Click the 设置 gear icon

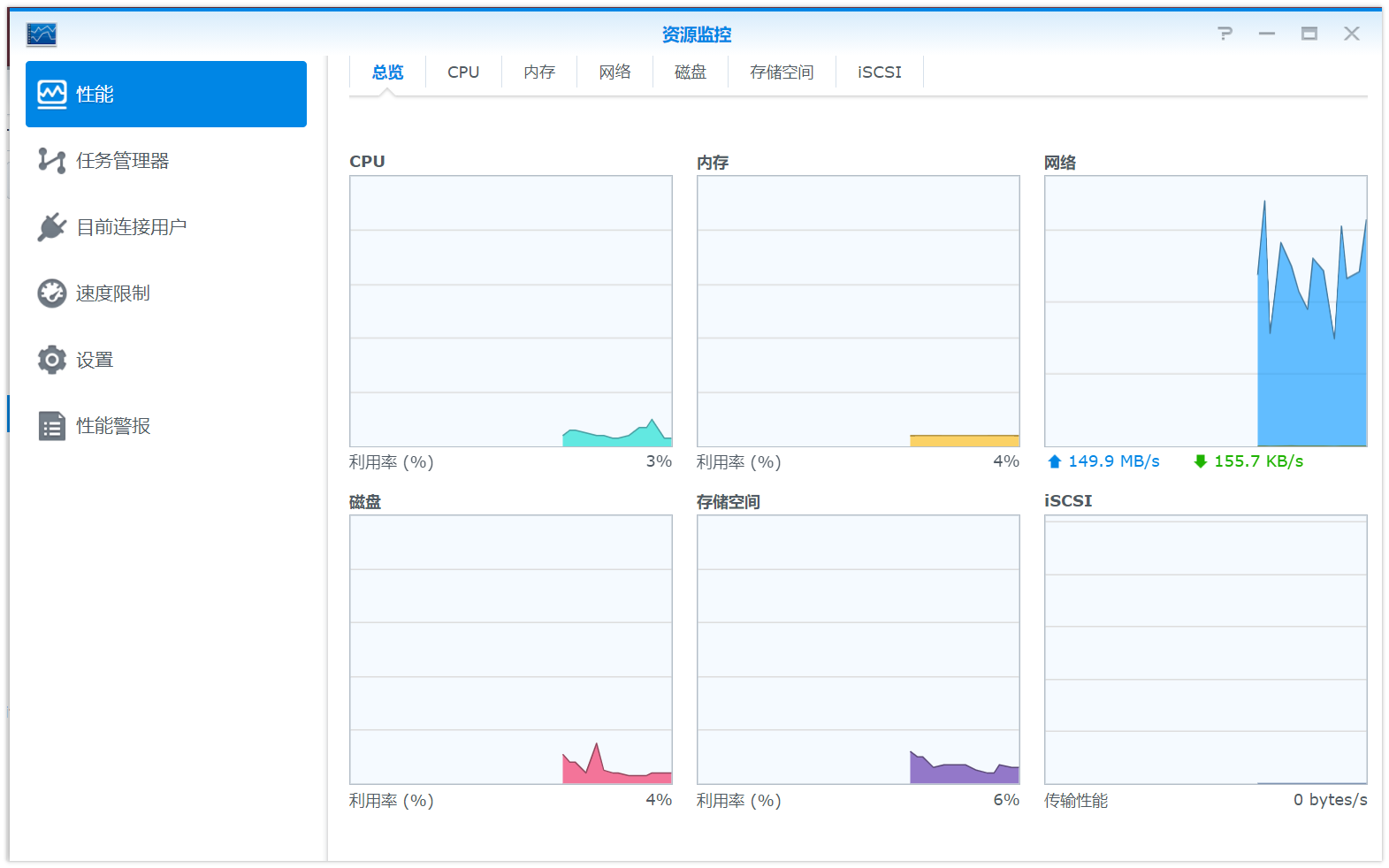pyautogui.click(x=52, y=360)
